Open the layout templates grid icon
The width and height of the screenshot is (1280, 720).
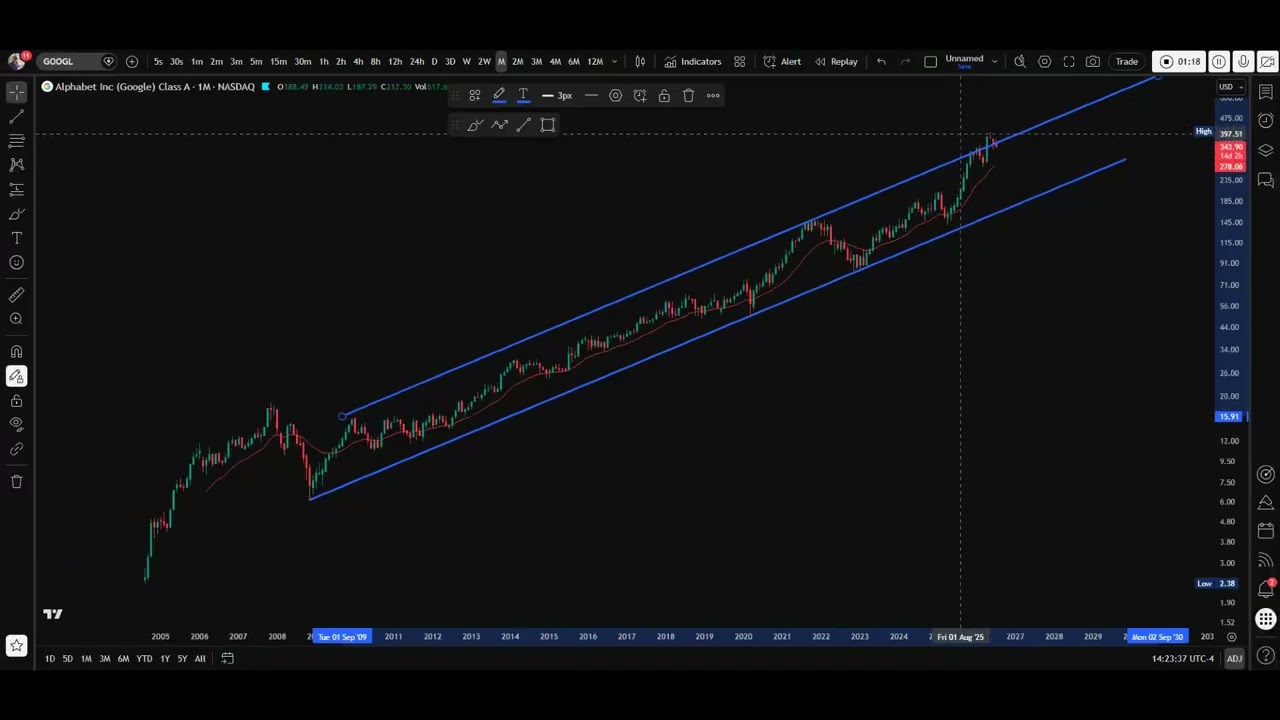(x=739, y=62)
